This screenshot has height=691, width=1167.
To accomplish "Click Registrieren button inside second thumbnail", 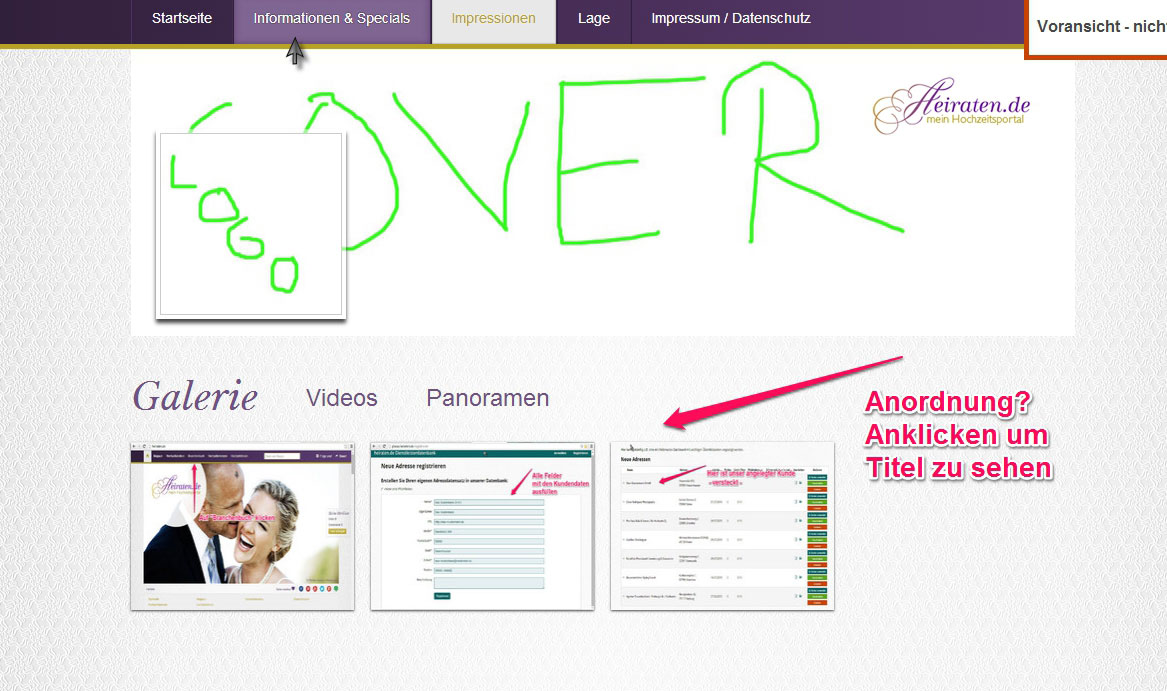I will tap(441, 595).
